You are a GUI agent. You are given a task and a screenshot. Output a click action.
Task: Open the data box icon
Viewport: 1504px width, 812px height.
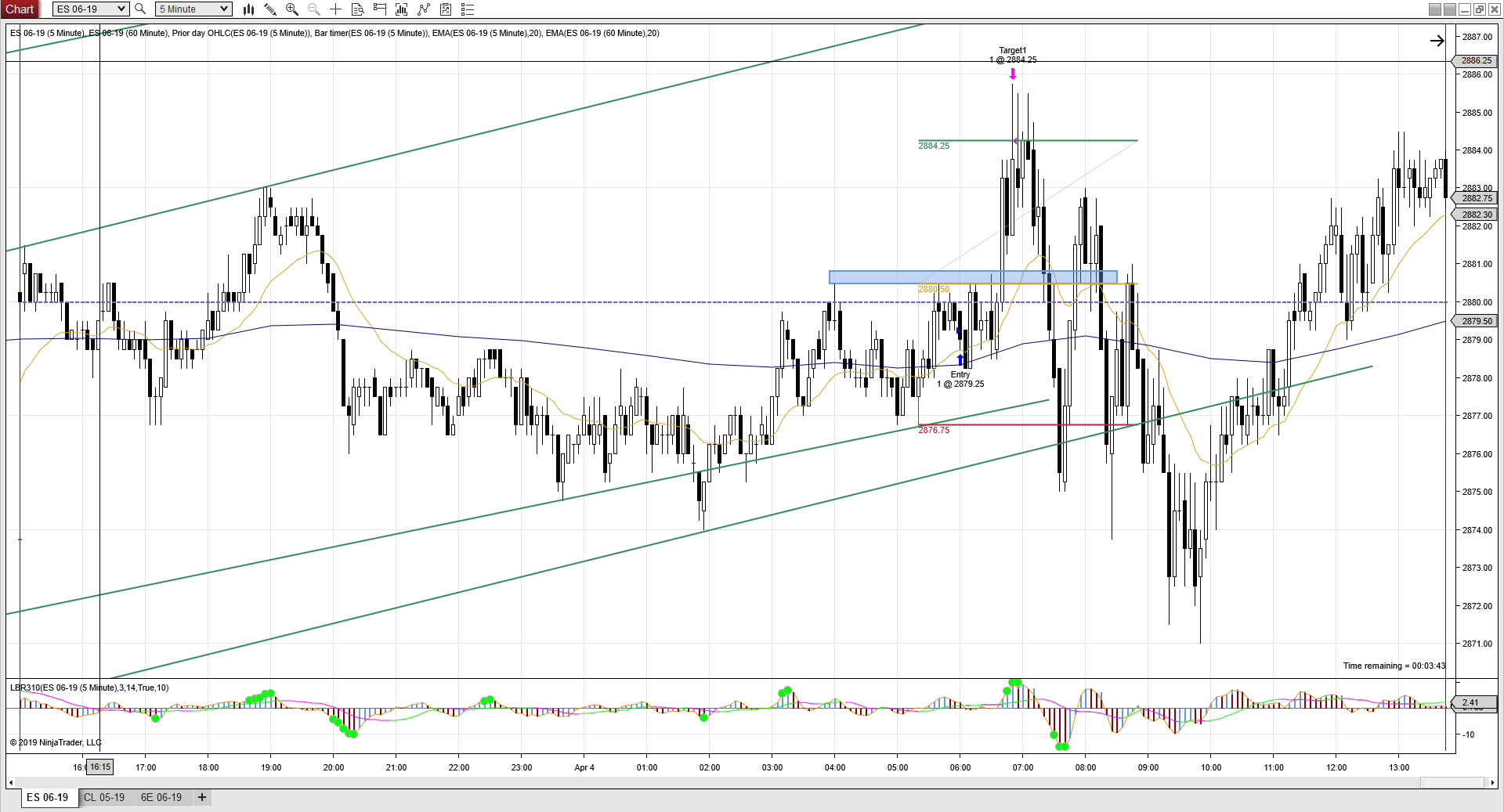358,9
